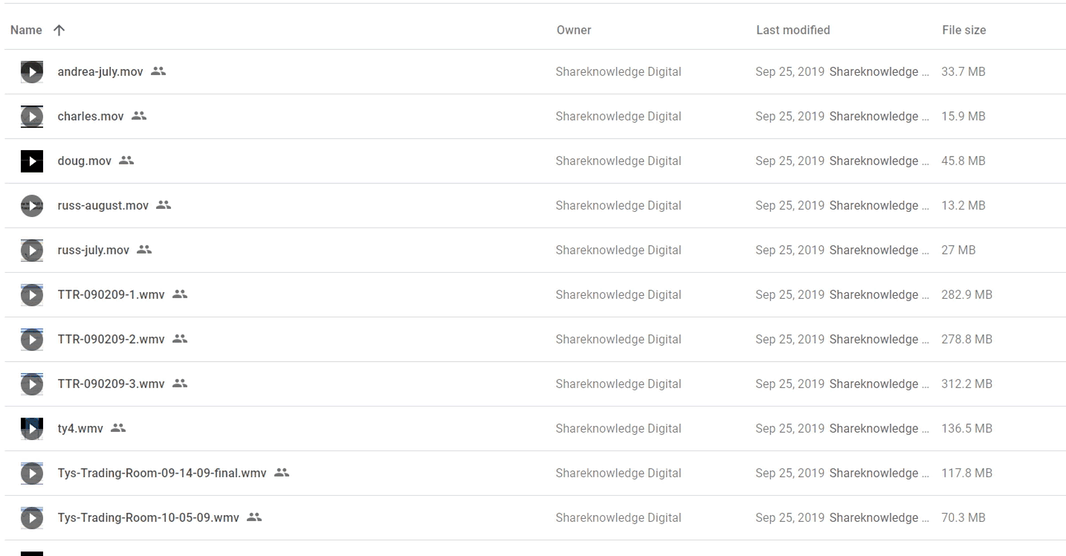Toggle the sort direction arrow next to Name
The image size is (1066, 556).
click(59, 30)
